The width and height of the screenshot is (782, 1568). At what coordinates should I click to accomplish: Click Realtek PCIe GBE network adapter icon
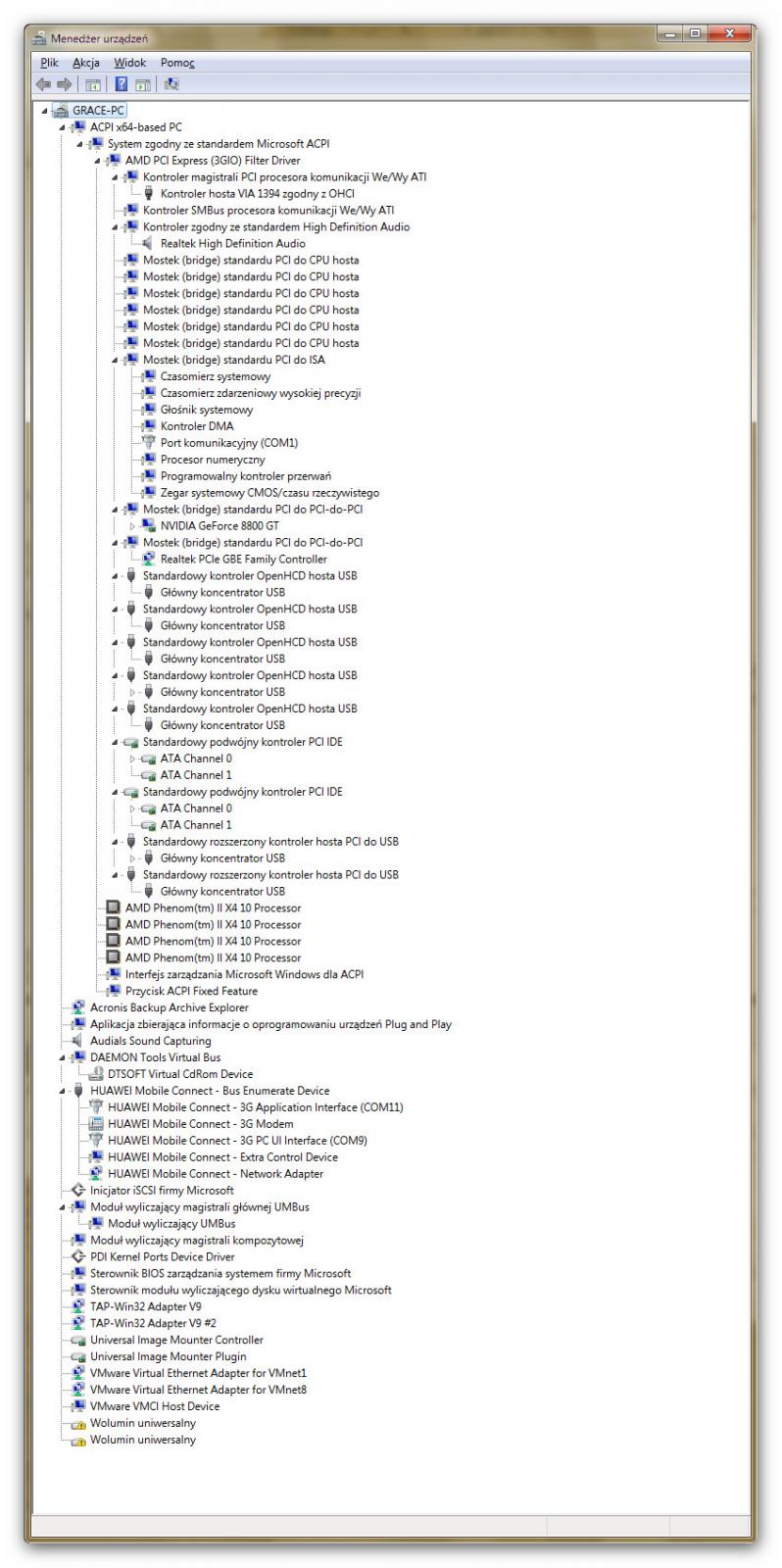149,560
